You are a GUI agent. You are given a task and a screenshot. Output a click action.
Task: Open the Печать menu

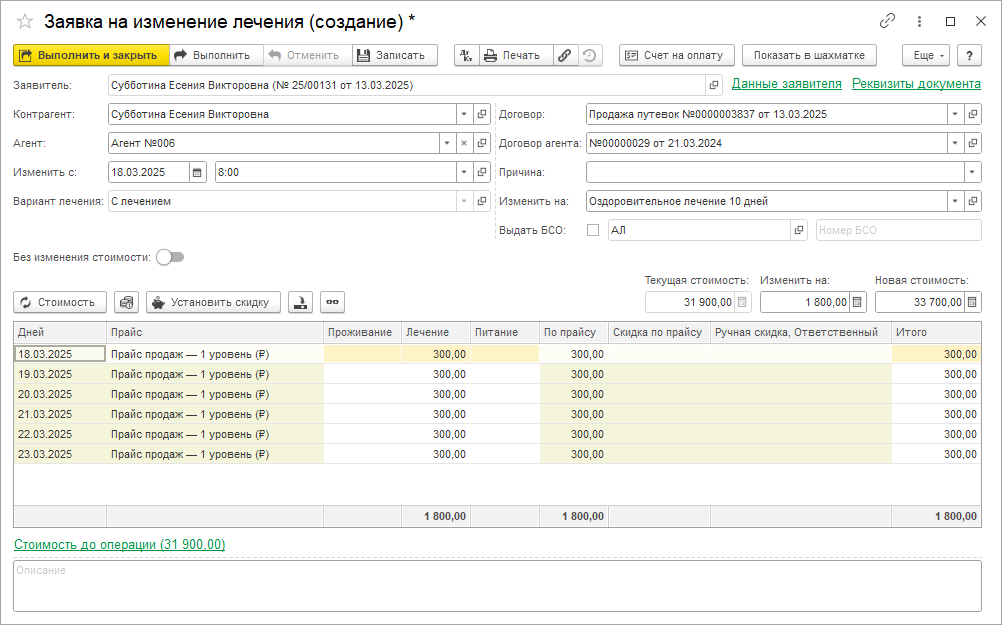click(513, 55)
